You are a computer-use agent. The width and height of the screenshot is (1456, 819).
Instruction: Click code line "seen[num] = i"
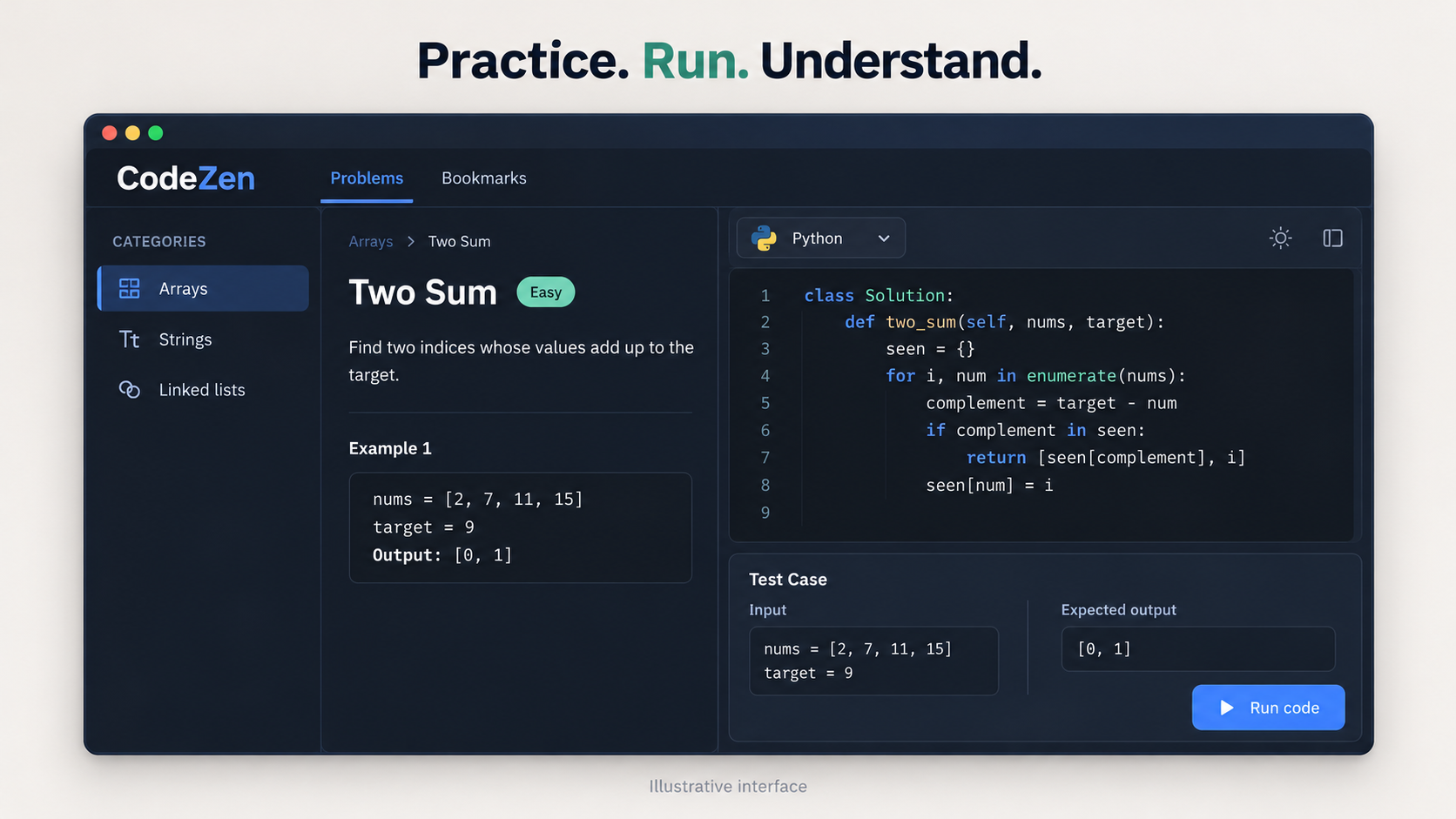[989, 485]
